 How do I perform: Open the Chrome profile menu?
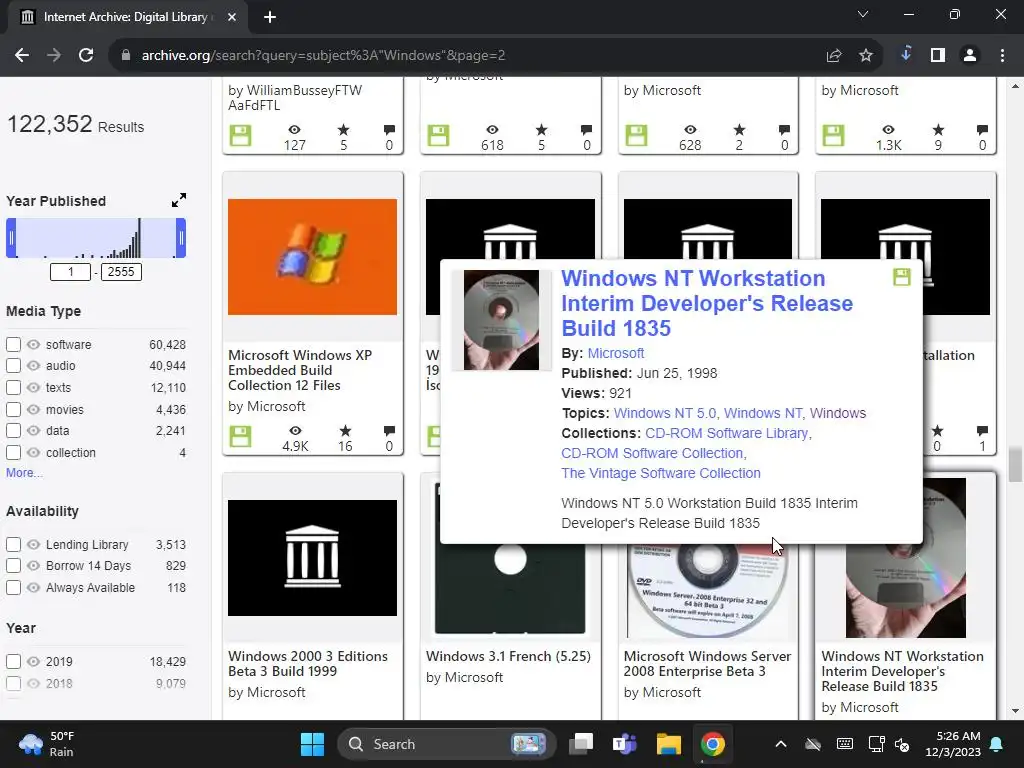pyautogui.click(x=970, y=56)
